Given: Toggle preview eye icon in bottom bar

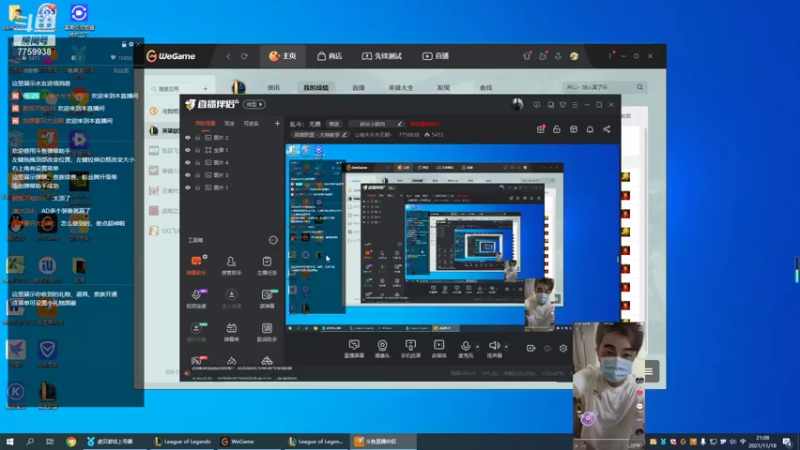Looking at the screenshot, I should (x=547, y=348).
